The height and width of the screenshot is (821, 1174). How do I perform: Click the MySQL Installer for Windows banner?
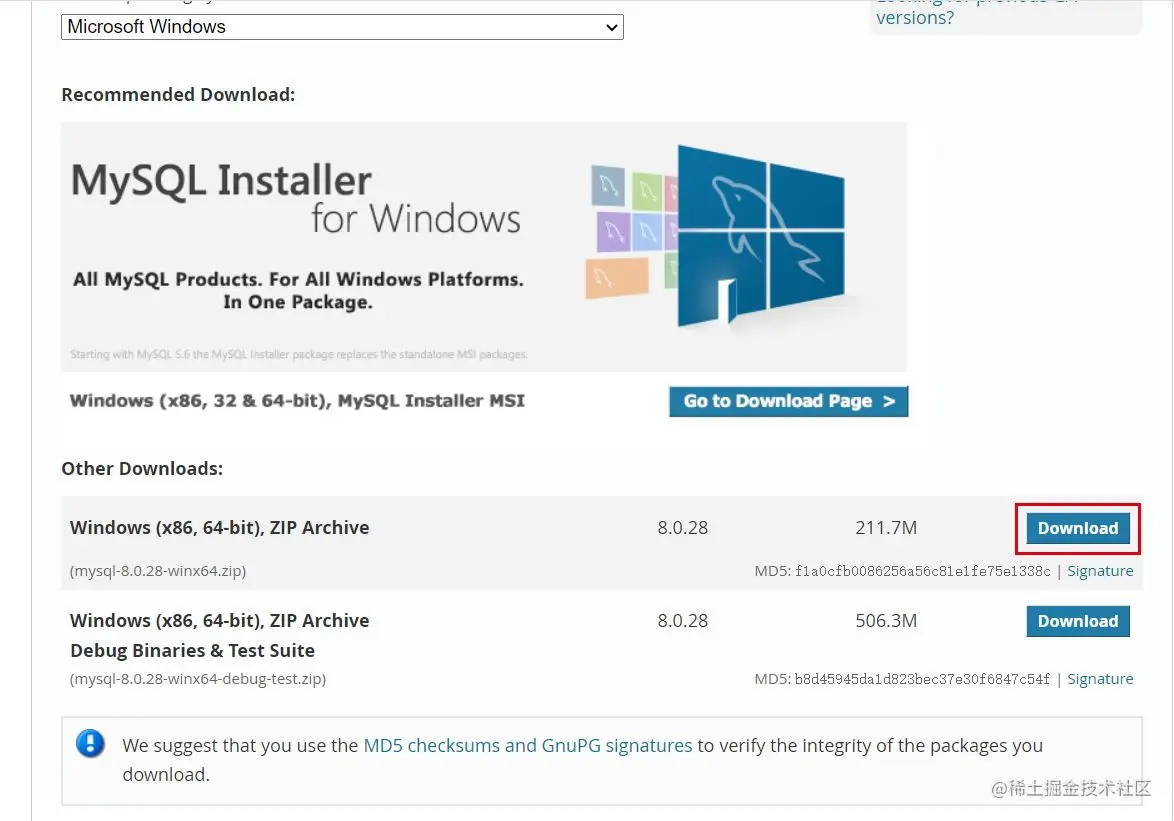pos(484,247)
